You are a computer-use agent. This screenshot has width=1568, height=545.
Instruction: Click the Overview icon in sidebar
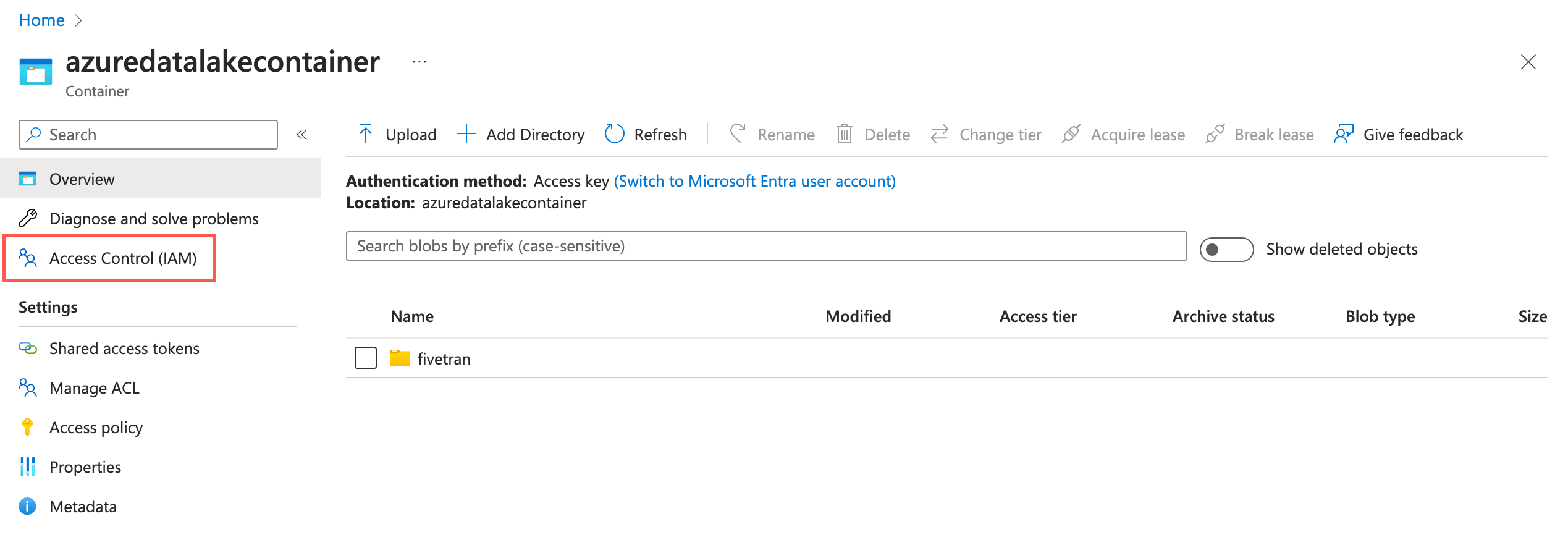click(x=28, y=179)
